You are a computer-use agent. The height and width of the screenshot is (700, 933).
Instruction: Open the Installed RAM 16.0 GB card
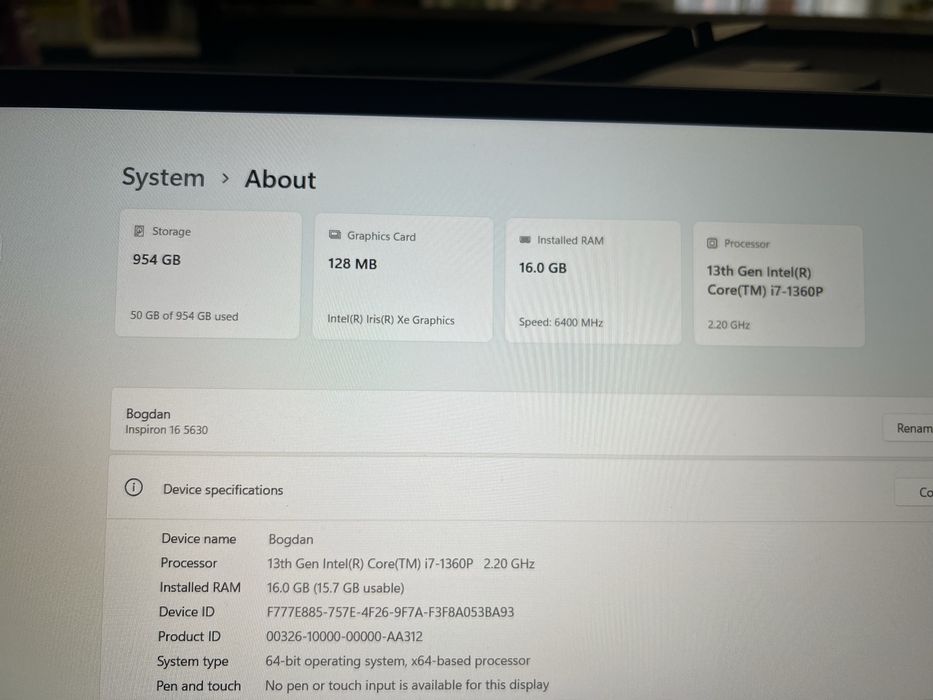[x=593, y=282]
